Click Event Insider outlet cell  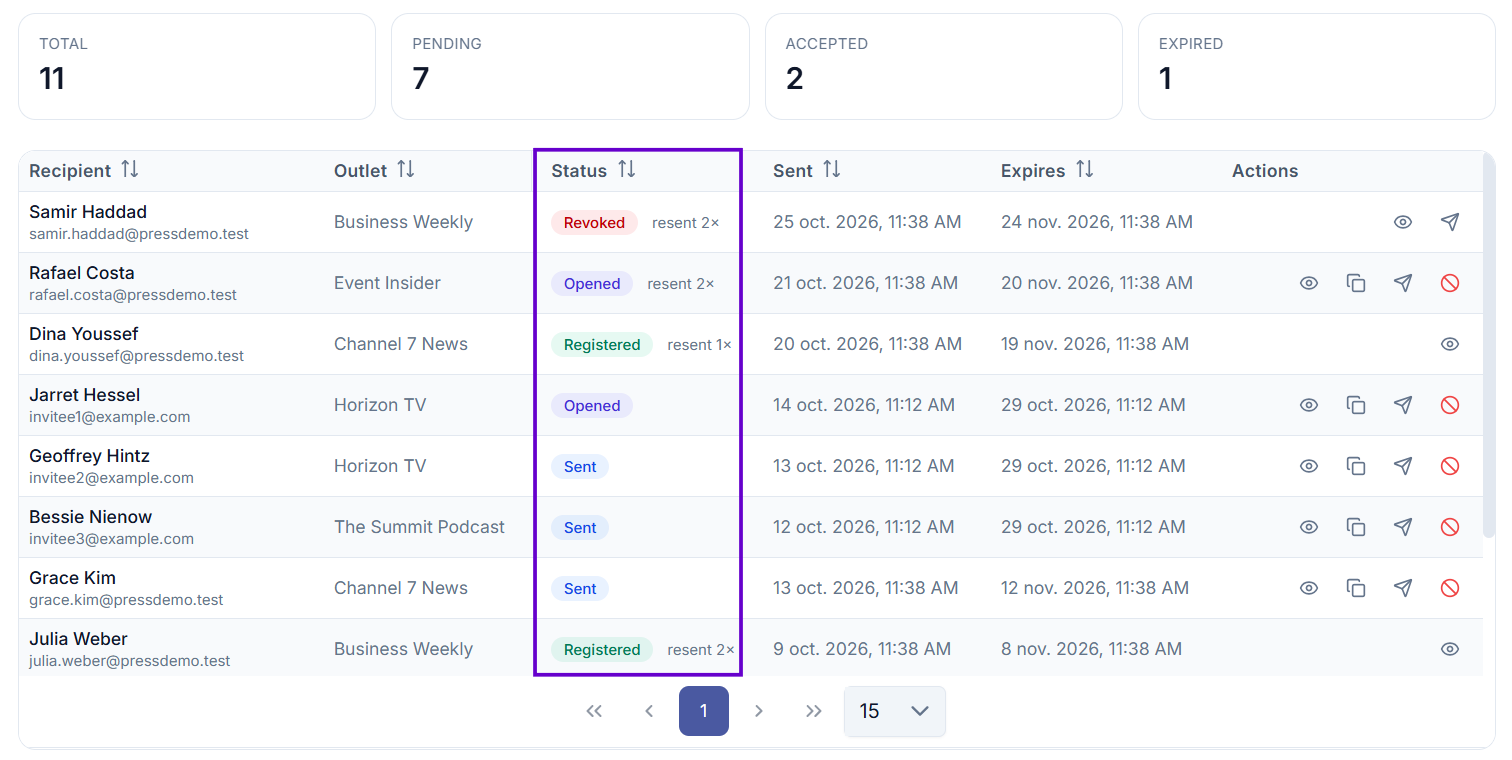click(x=387, y=283)
